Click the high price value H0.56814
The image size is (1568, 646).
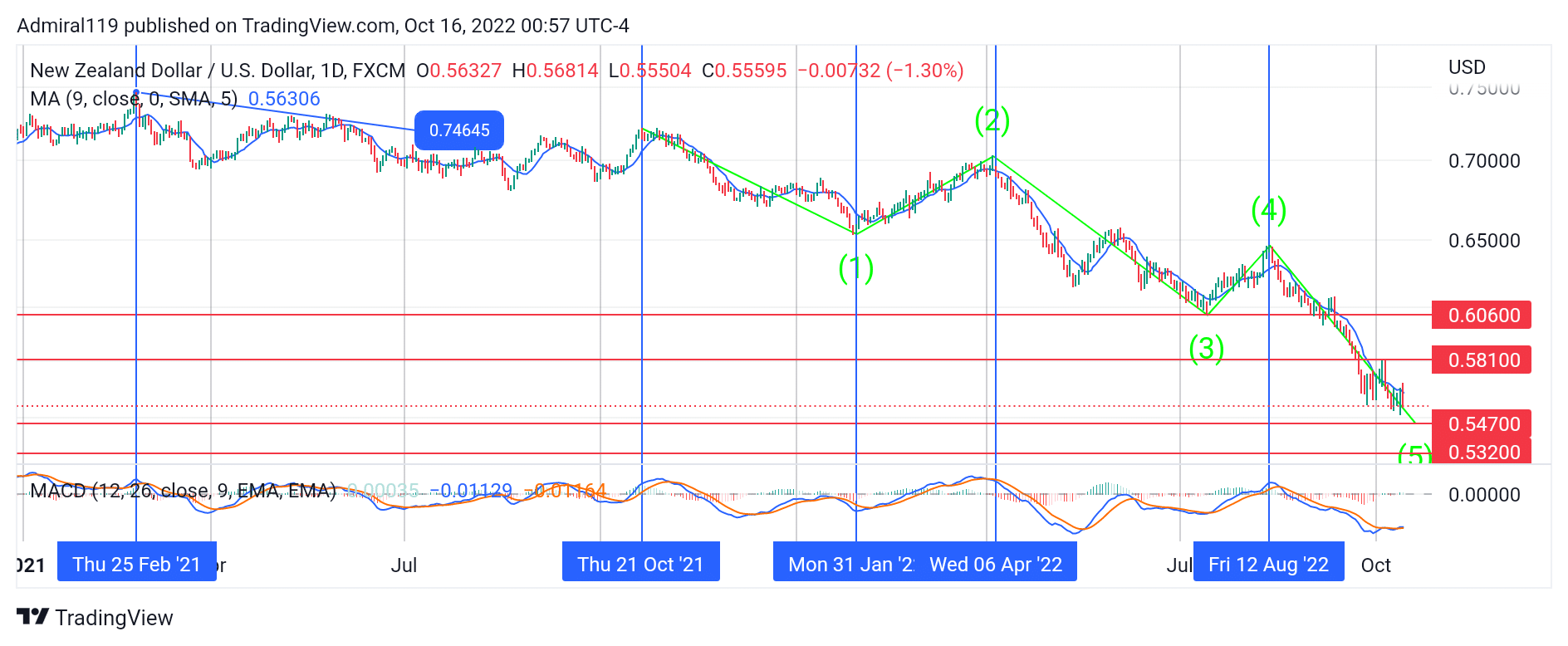(x=555, y=71)
